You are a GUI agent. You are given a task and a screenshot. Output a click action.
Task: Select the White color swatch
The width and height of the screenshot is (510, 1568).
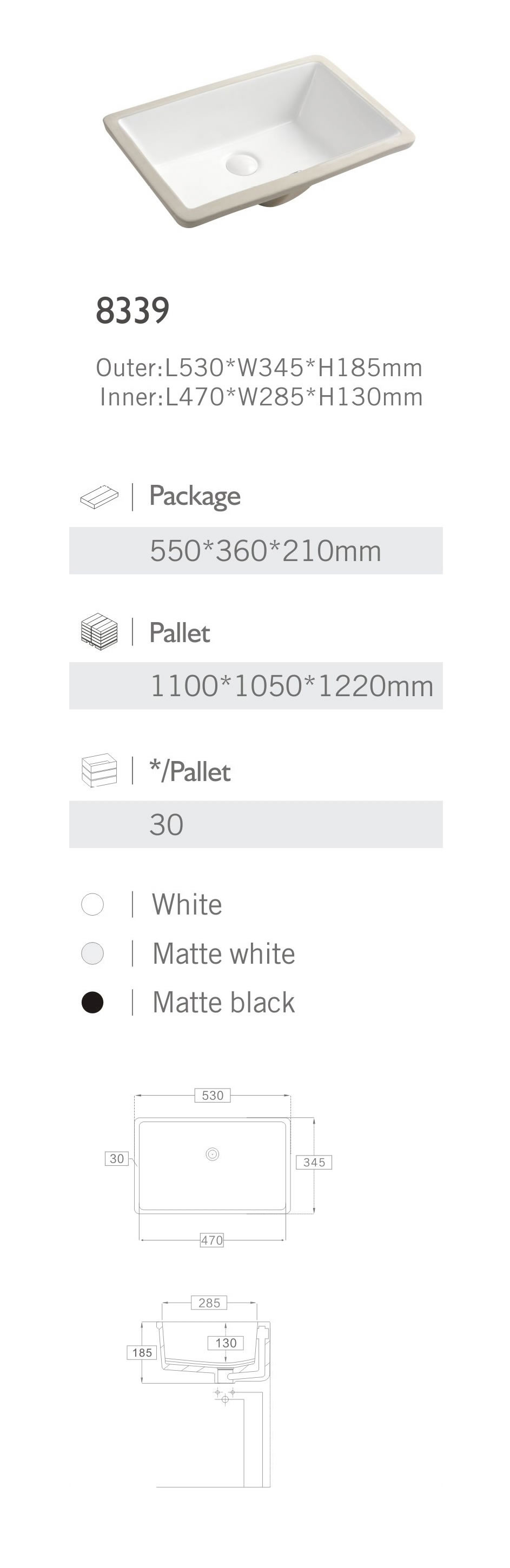(x=92, y=904)
